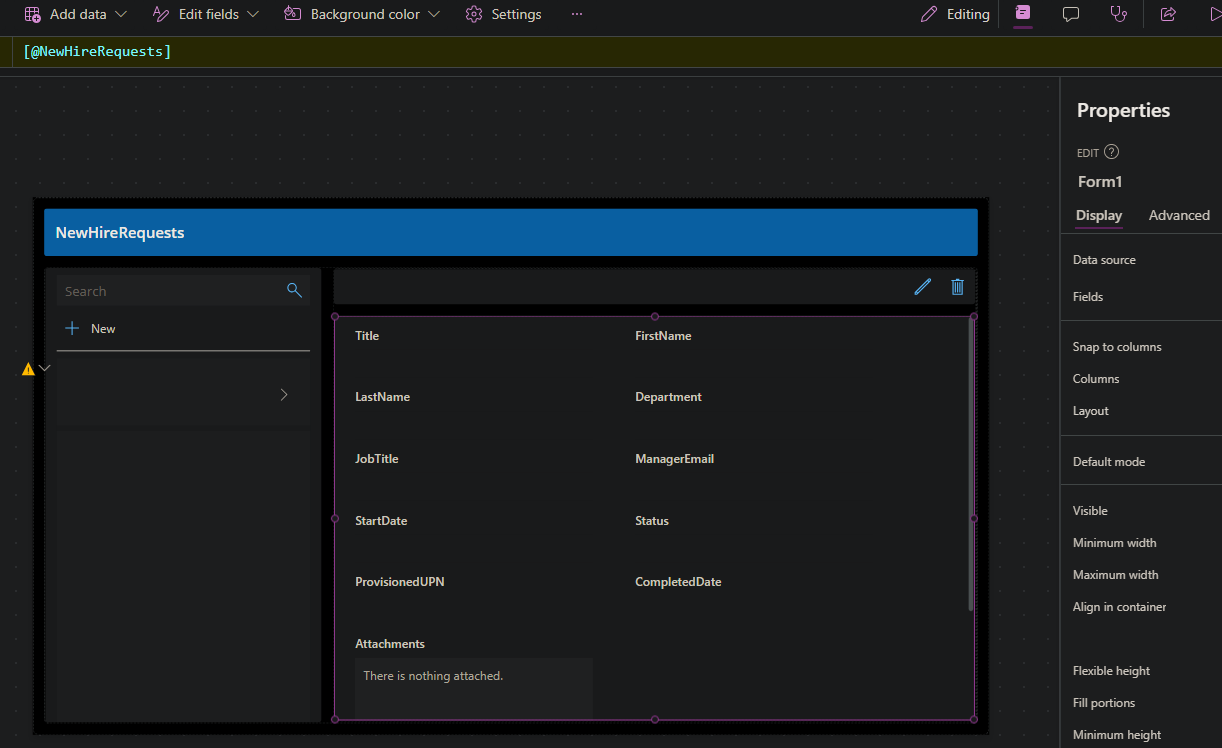The width and height of the screenshot is (1222, 748).
Task: Click the plus icon beside New
Action: (72, 328)
